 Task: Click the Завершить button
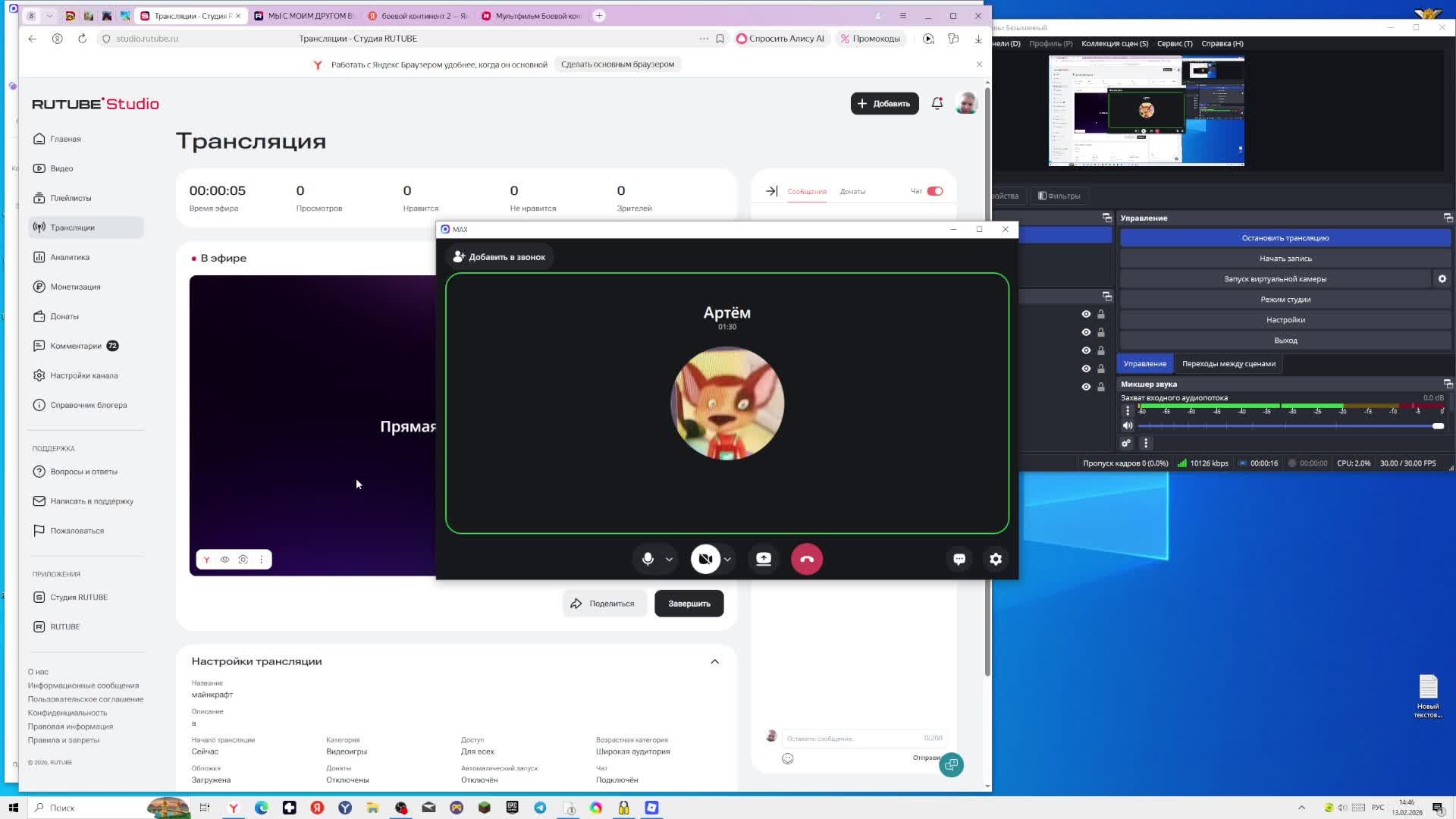pyautogui.click(x=689, y=604)
